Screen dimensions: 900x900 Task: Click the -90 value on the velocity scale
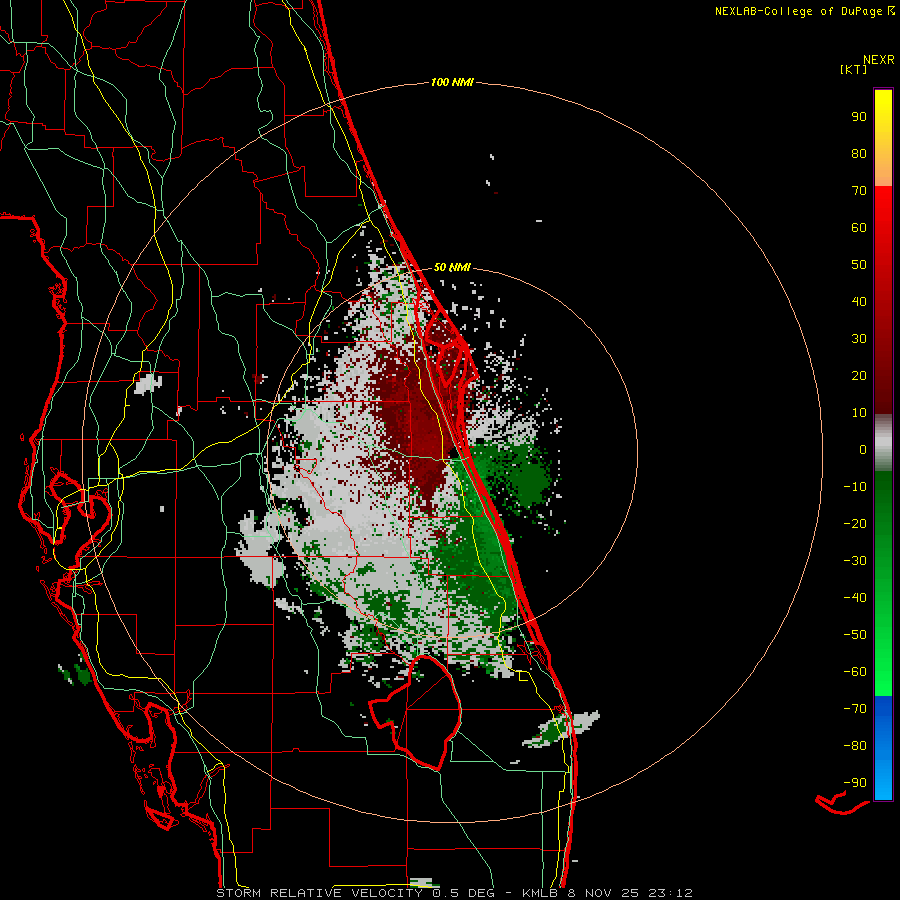click(x=855, y=783)
